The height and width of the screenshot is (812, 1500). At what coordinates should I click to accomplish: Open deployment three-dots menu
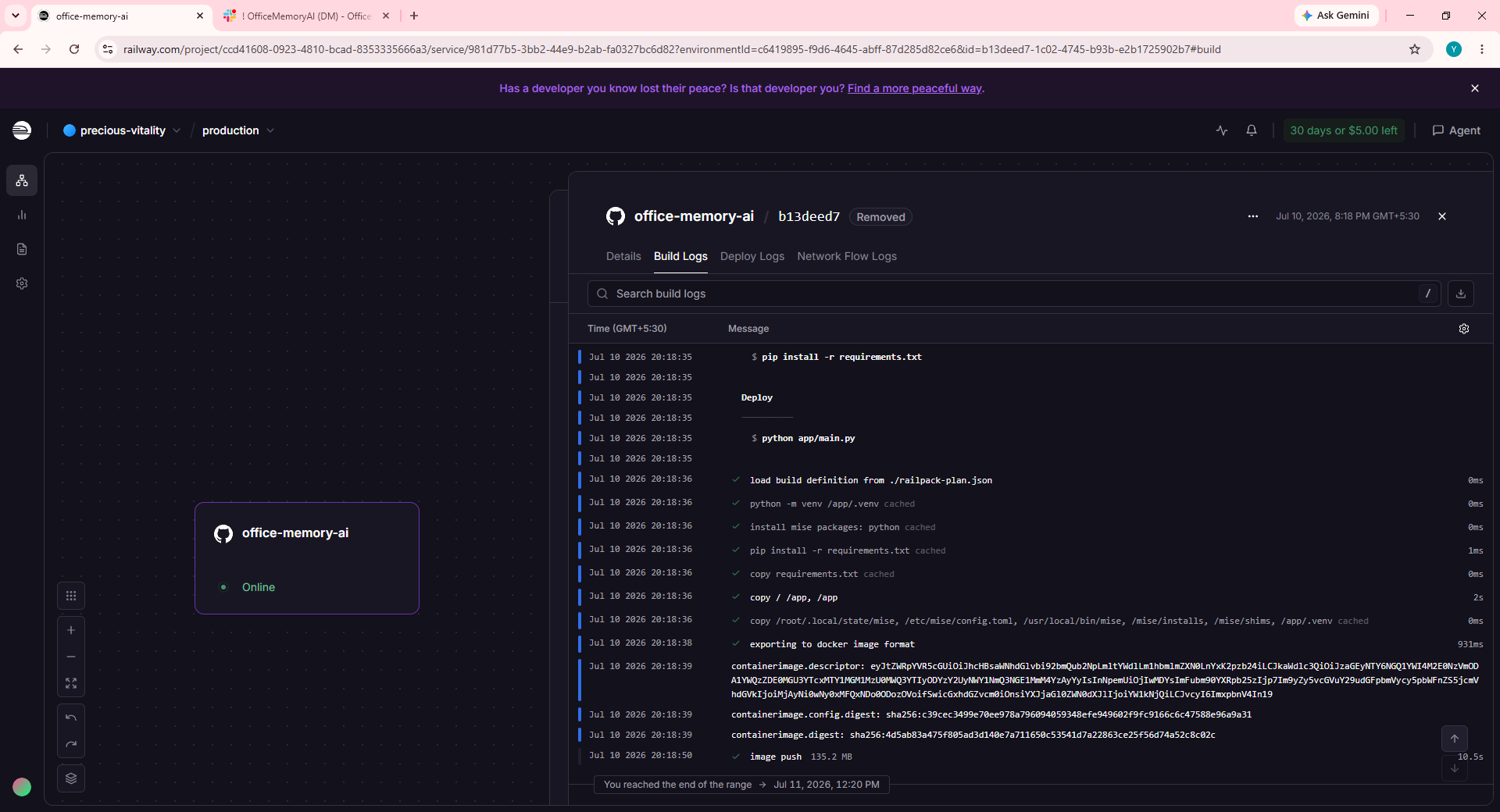pos(1253,216)
